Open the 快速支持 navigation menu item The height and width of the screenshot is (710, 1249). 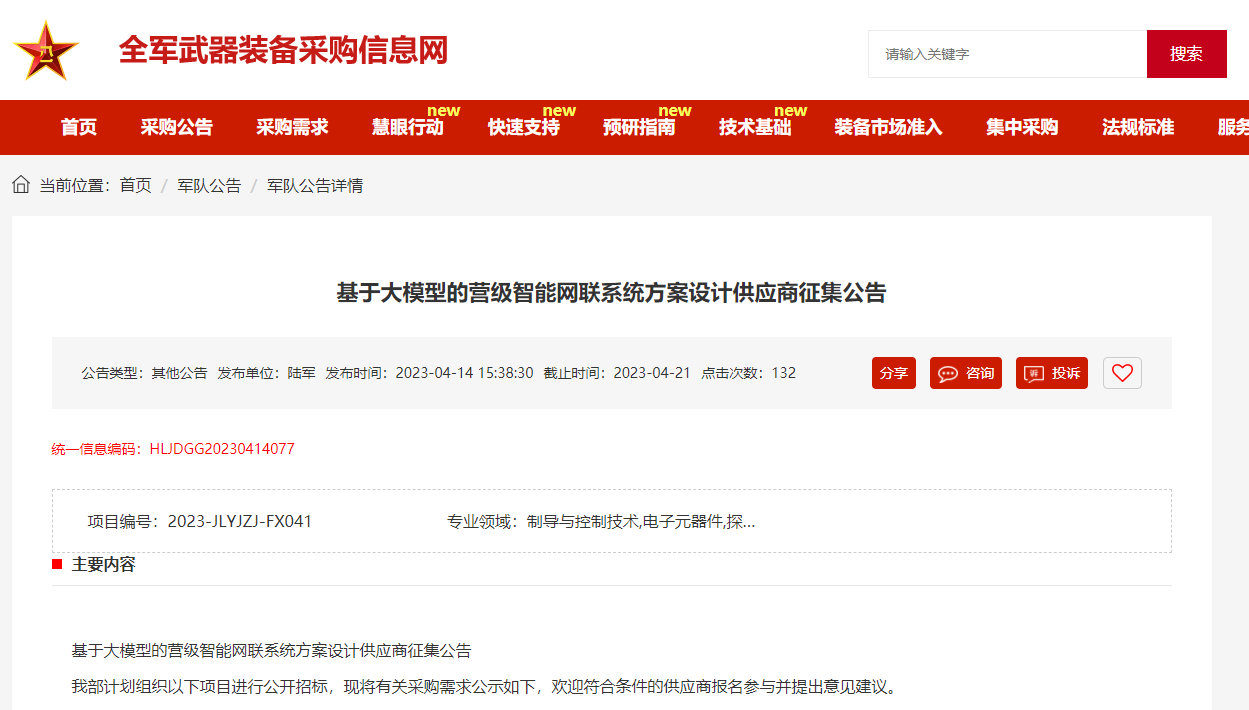tap(524, 127)
